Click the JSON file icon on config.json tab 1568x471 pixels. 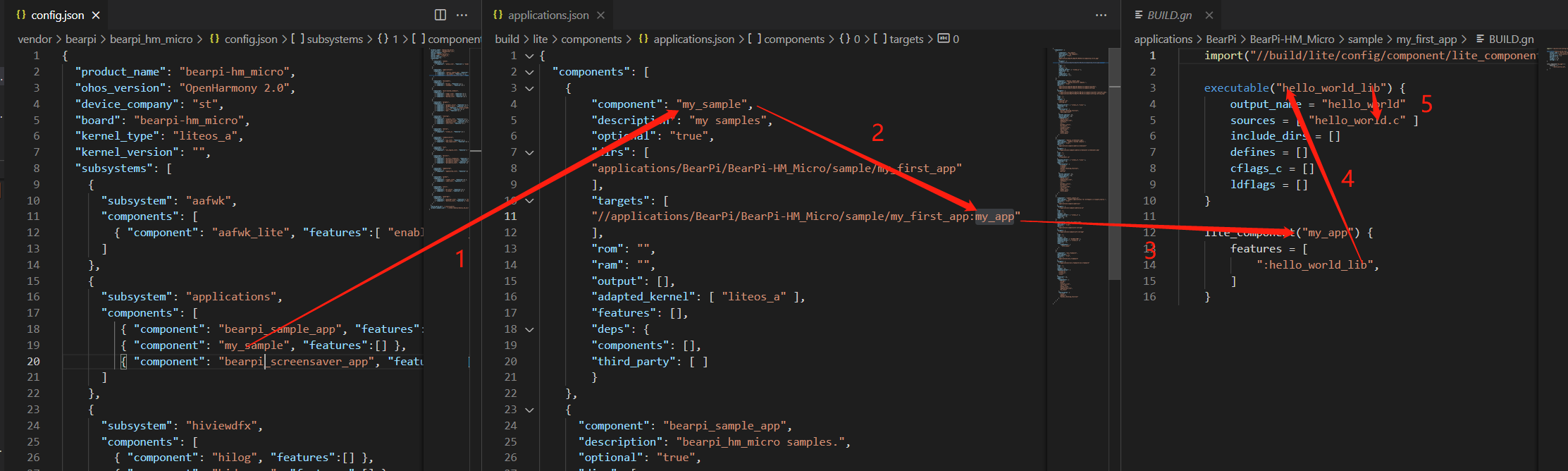tap(21, 15)
